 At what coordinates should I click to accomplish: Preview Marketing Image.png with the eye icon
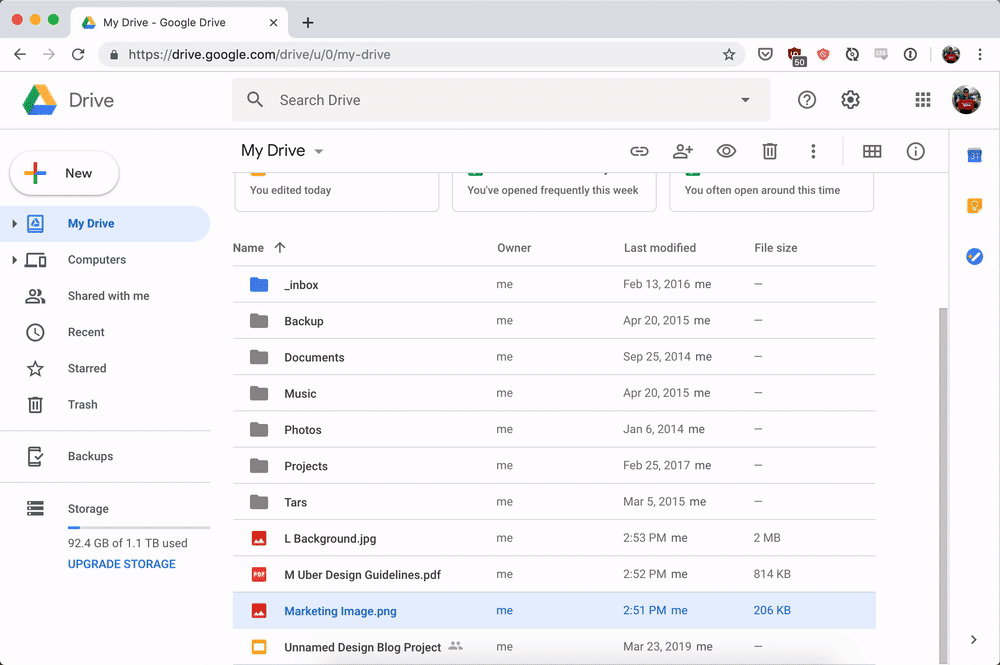pyautogui.click(x=726, y=151)
